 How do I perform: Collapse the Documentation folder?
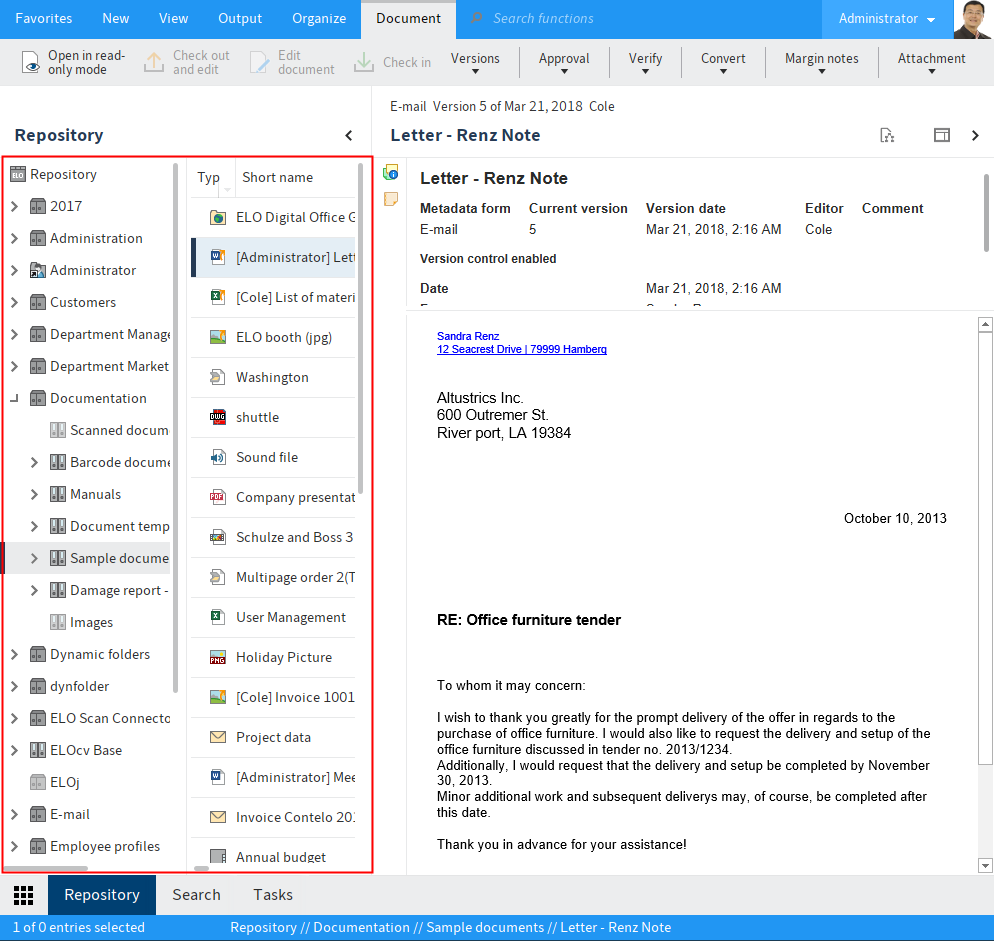(14, 399)
